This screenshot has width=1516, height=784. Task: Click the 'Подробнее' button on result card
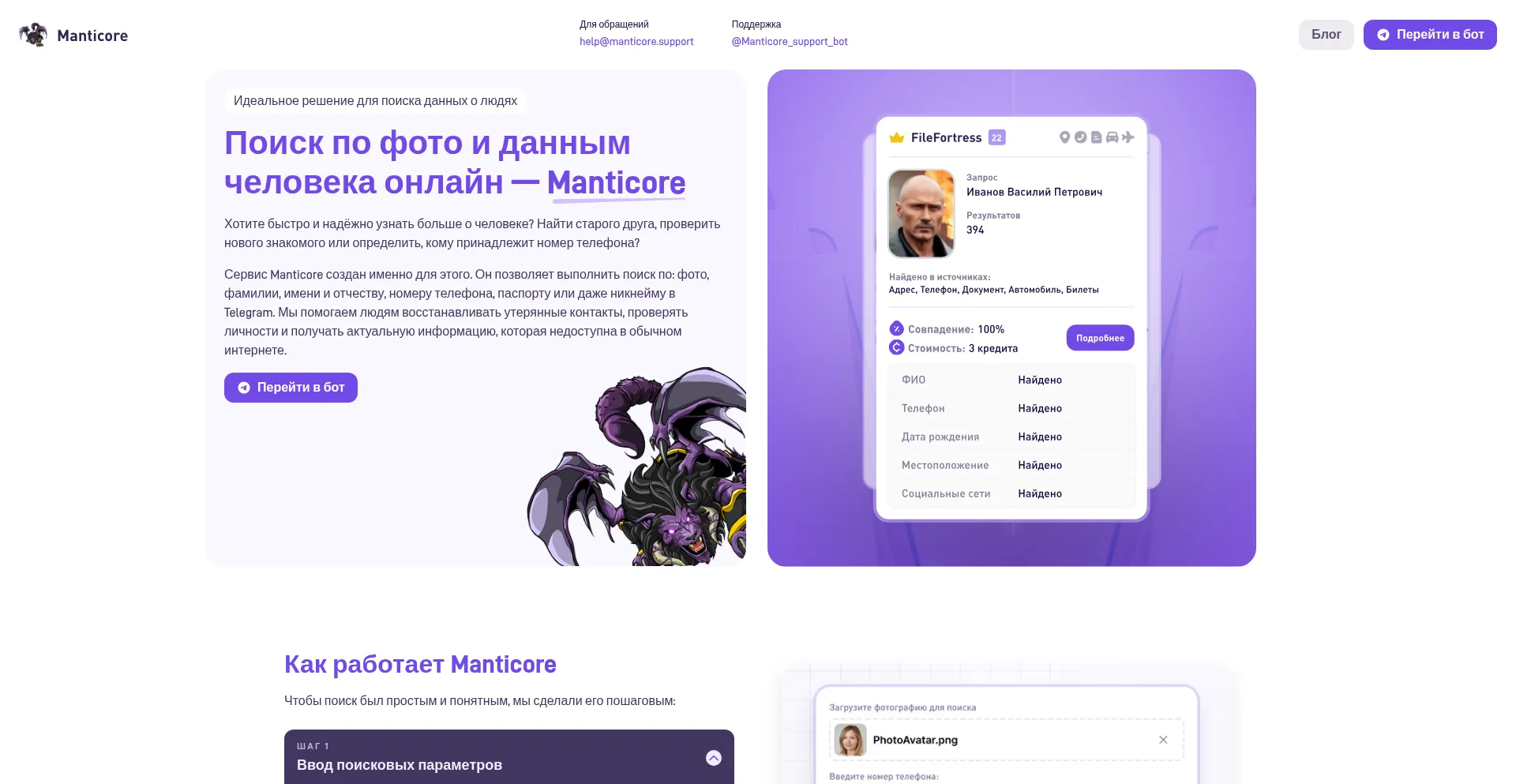pyautogui.click(x=1100, y=338)
